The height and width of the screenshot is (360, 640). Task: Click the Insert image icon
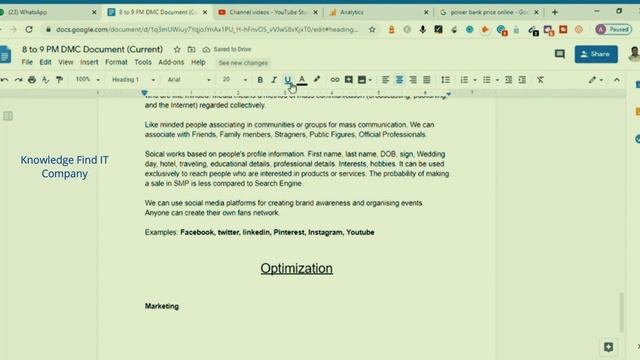click(362, 80)
